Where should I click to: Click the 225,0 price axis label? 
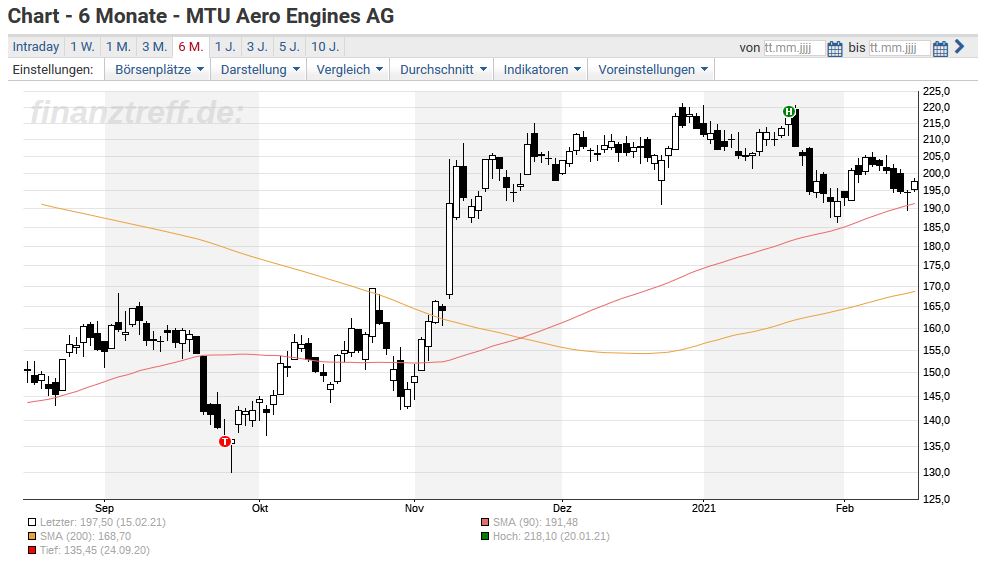[936, 91]
